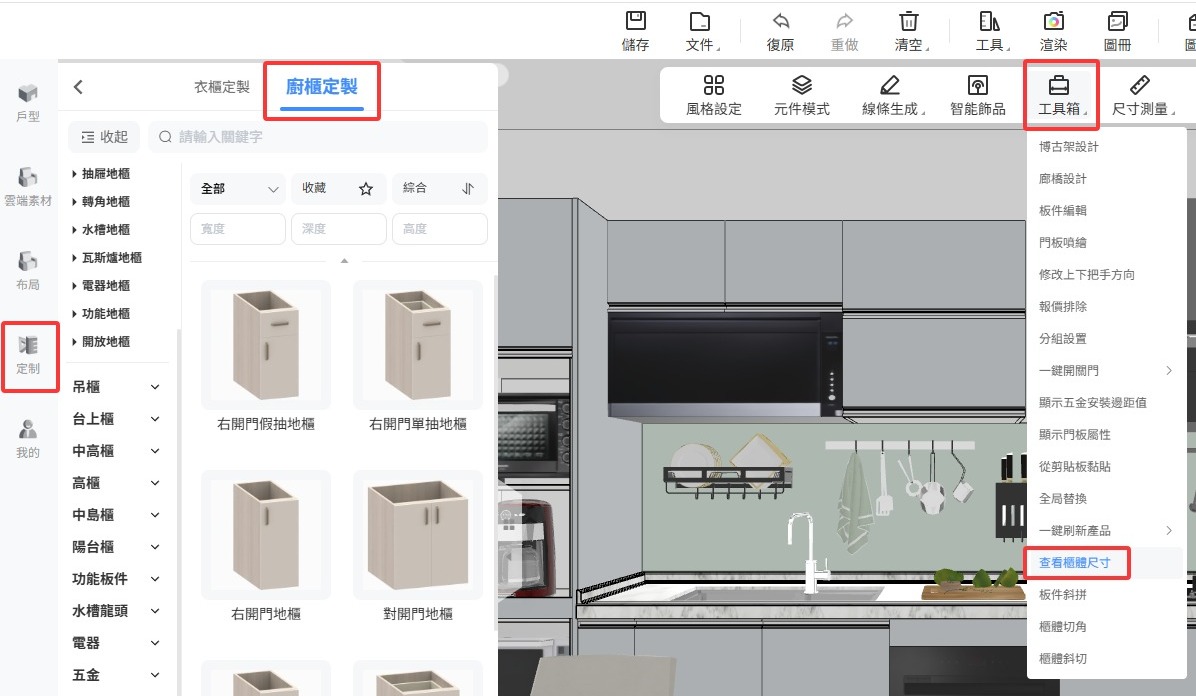Image resolution: width=1196 pixels, height=696 pixels.
Task: Choose 博古架設計 in the toolbox menu
Action: coord(1068,147)
